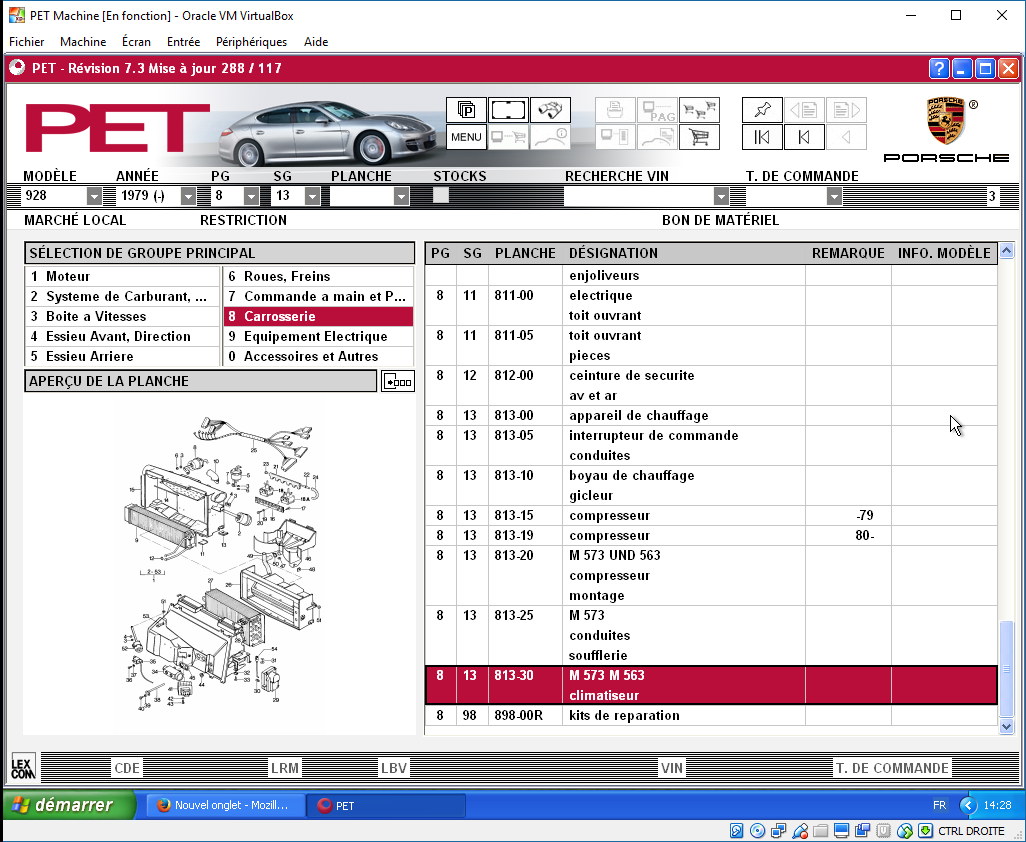Screen dimensions: 1026x842
Task: Click the VirtualBox network status icon
Action: pyautogui.click(x=779, y=831)
